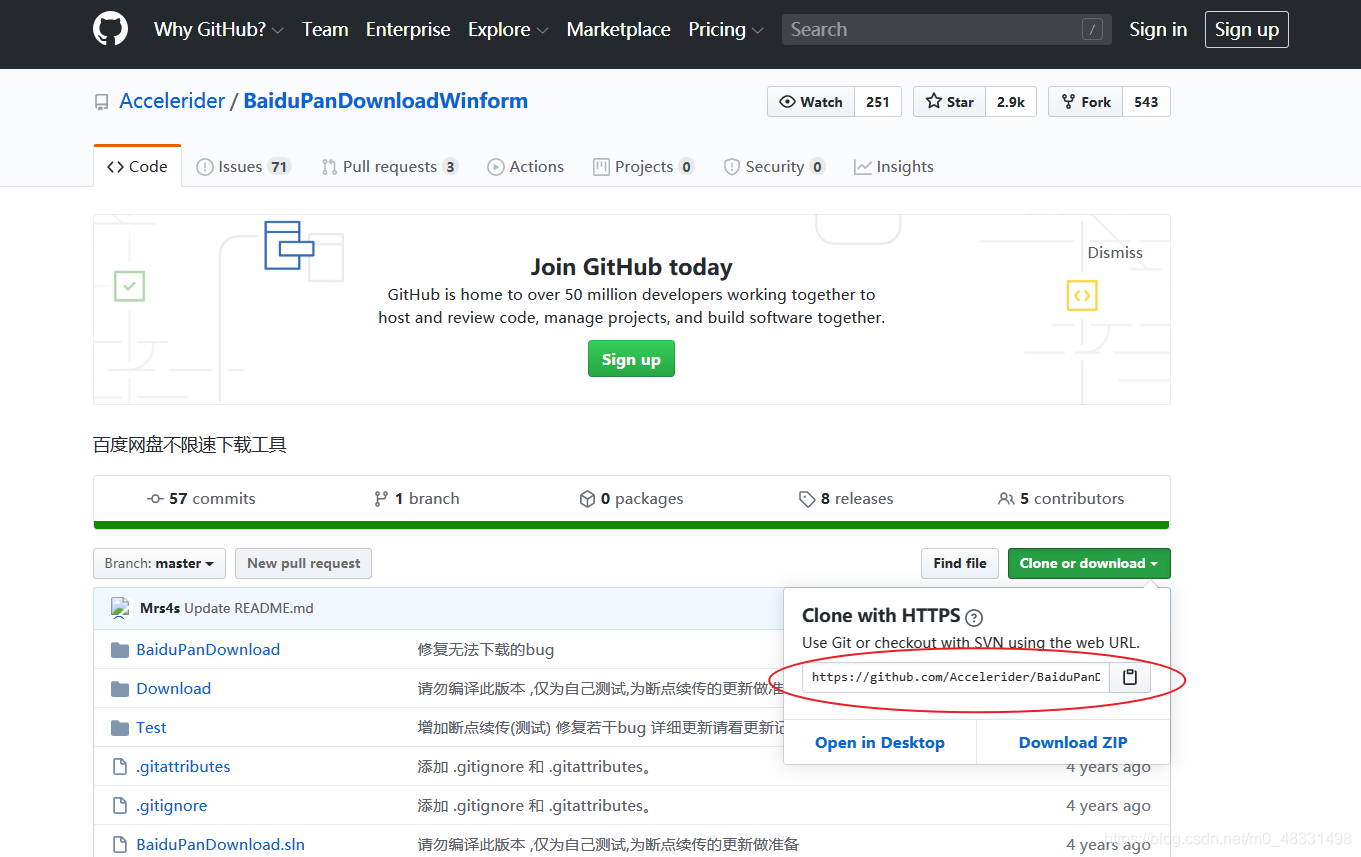The height and width of the screenshot is (857, 1361).
Task: Click Open in Desktop
Action: pos(880,742)
